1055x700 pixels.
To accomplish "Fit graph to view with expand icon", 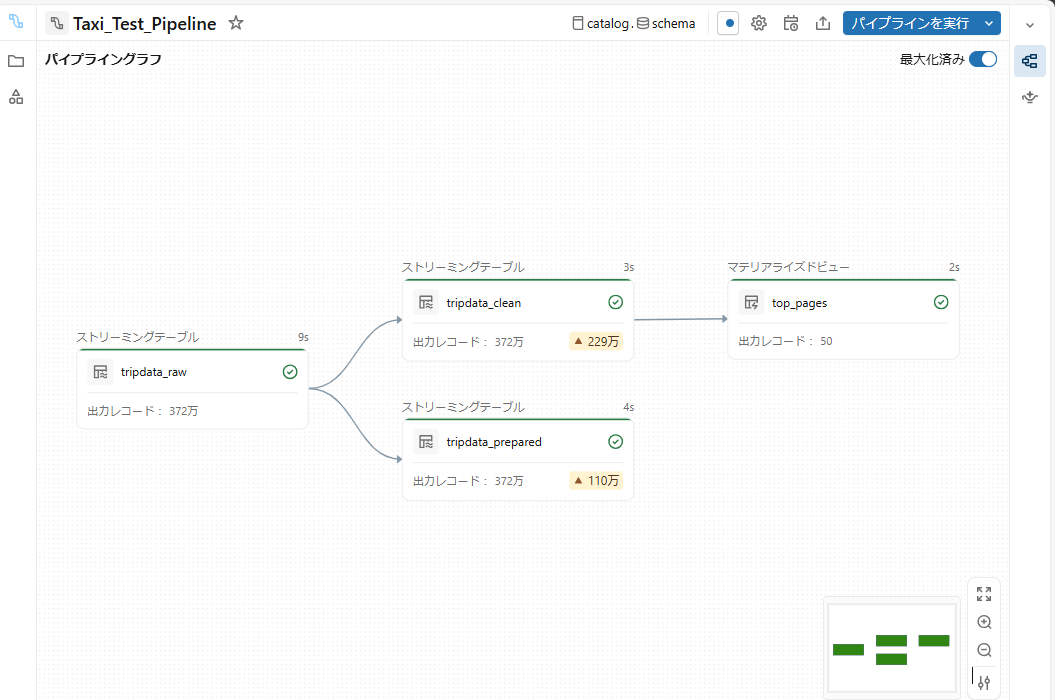I will [x=984, y=594].
